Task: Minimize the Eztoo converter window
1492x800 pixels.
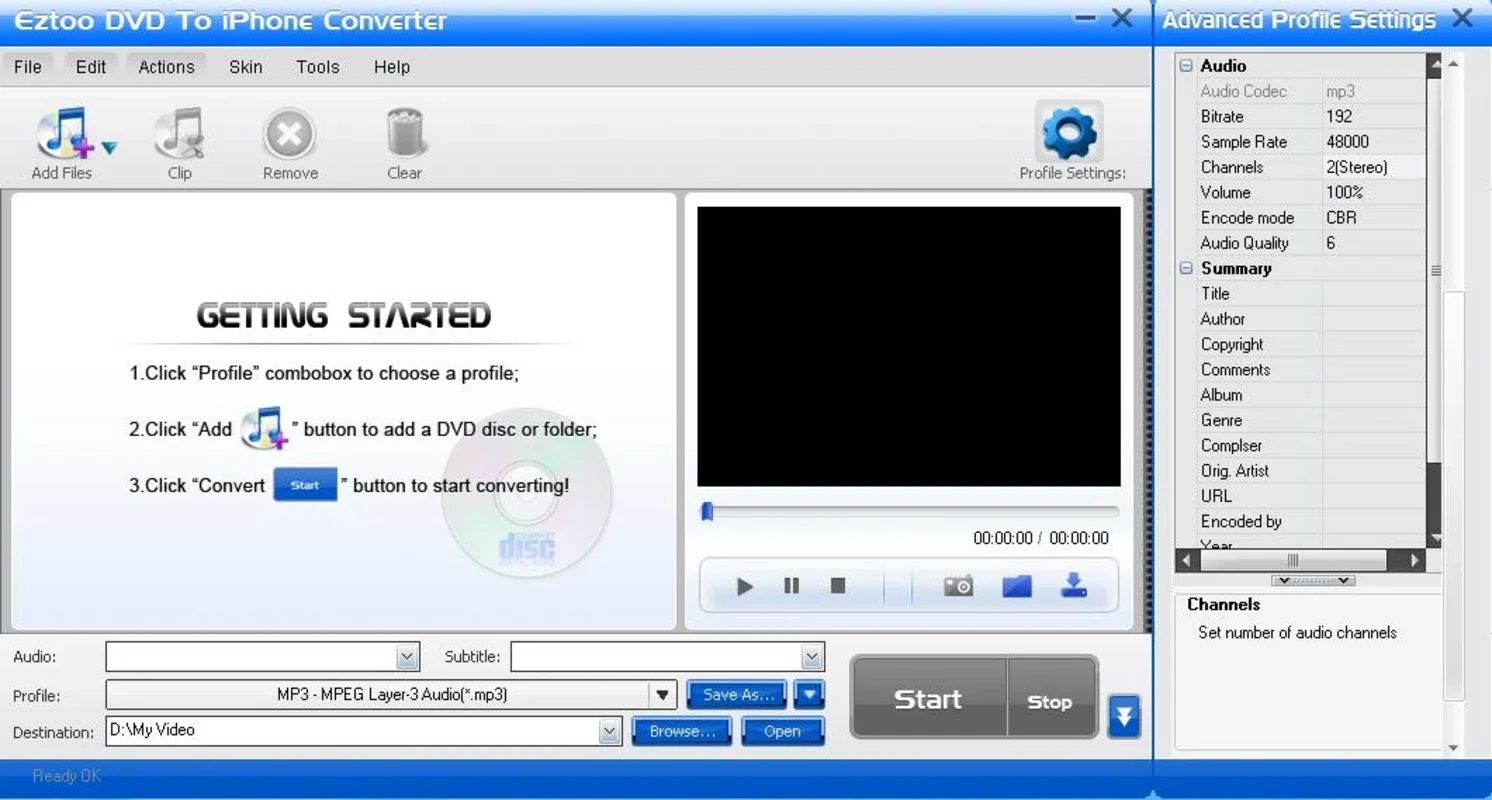Action: (1085, 19)
